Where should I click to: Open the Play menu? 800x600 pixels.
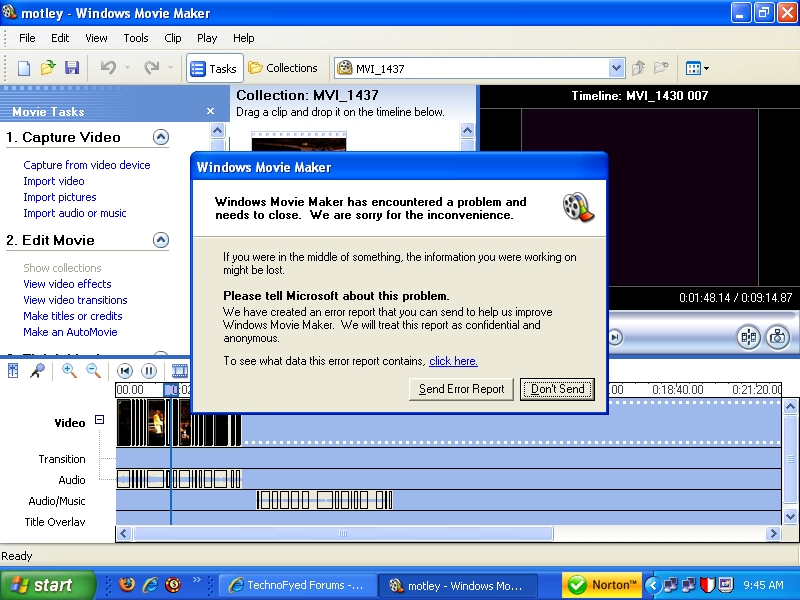click(207, 38)
